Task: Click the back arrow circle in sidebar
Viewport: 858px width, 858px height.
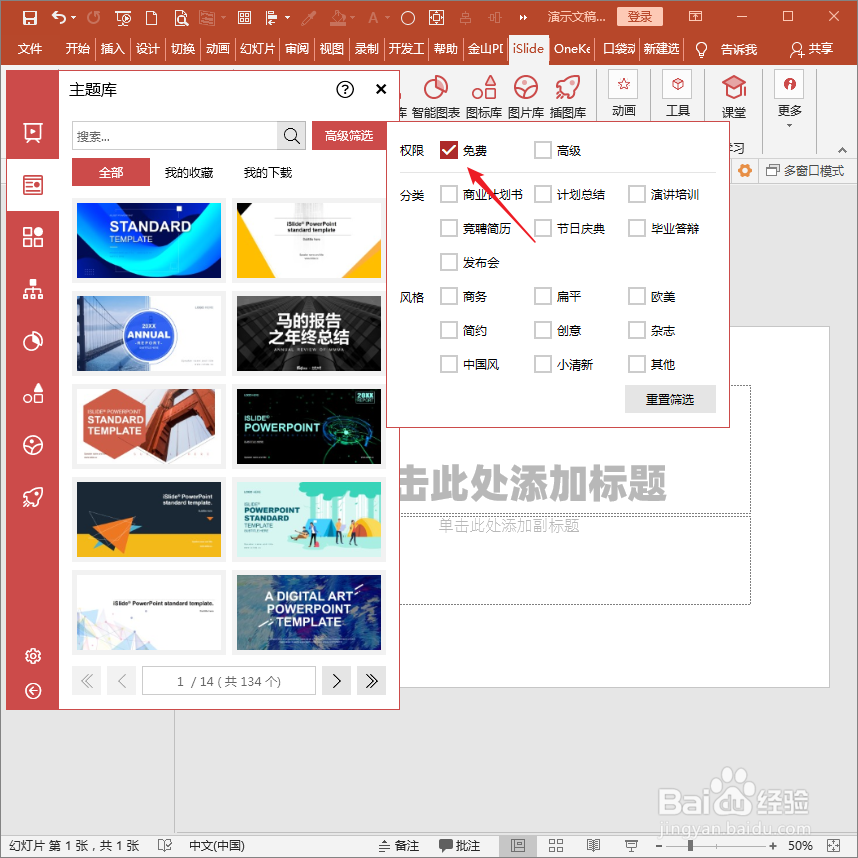Action: click(33, 691)
